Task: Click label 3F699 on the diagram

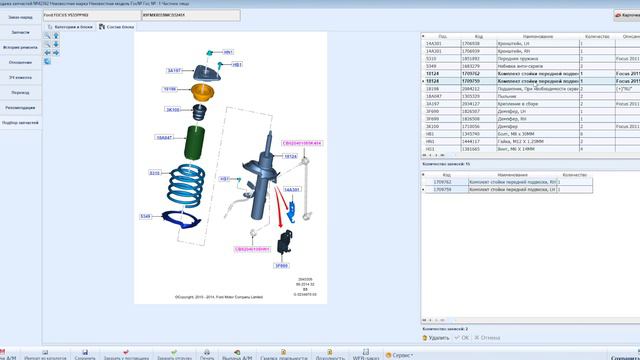Action: click(x=282, y=266)
